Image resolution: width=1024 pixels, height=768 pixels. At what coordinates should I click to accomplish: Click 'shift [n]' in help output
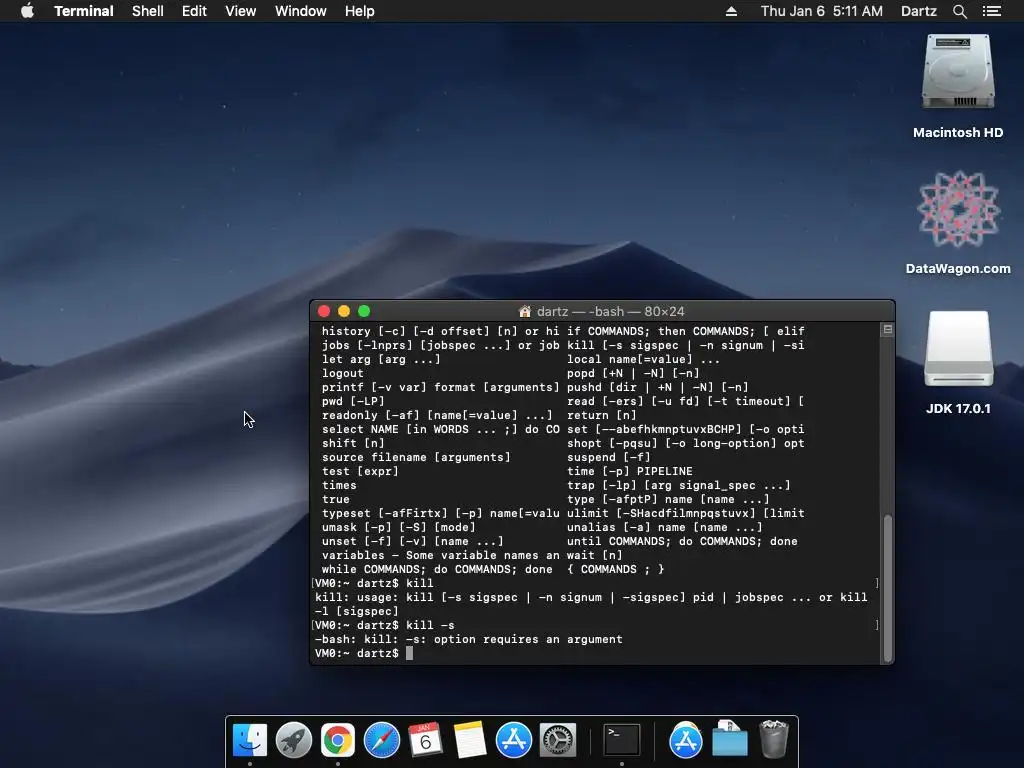(x=353, y=443)
